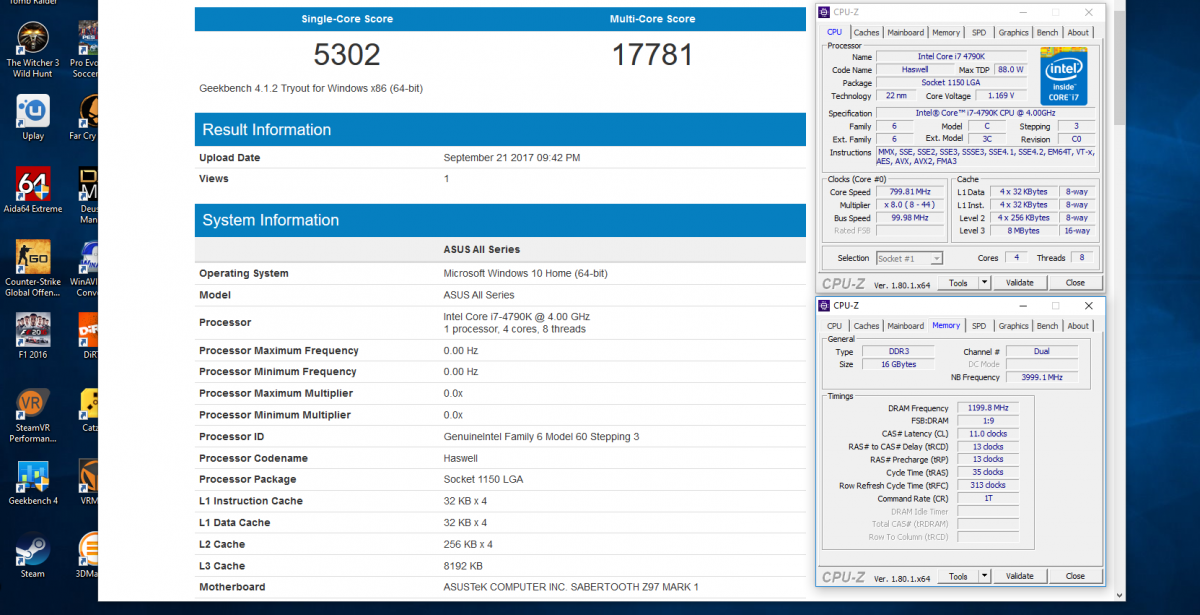
Task: Open the Bench tab in the CPU-Z memory window
Action: click(x=1047, y=326)
